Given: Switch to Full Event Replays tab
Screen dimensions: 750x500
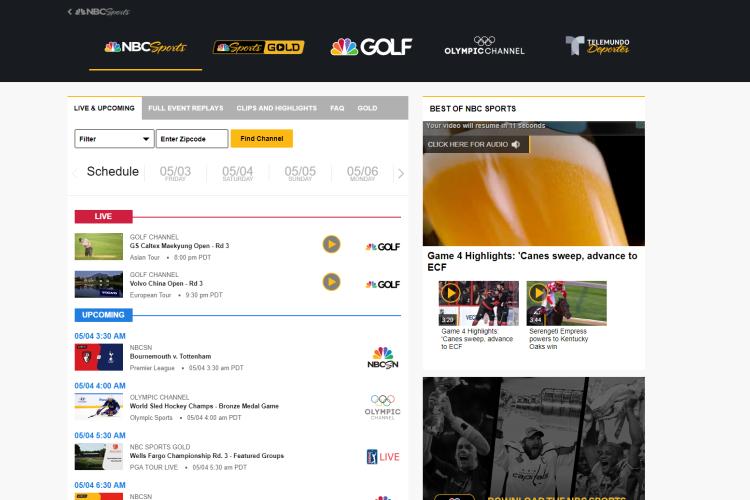Looking at the screenshot, I should 186,108.
